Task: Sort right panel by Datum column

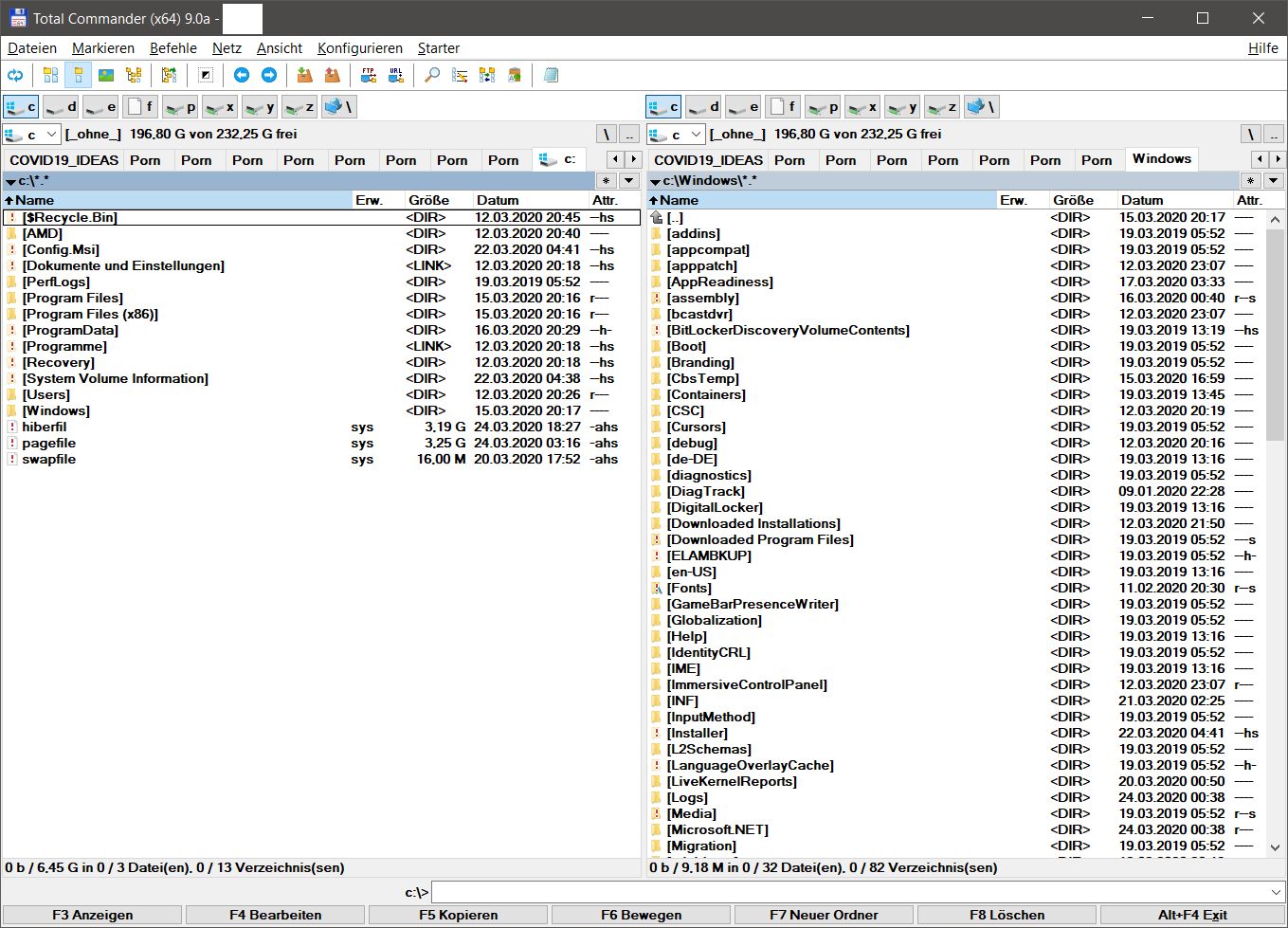Action: pyautogui.click(x=1173, y=200)
